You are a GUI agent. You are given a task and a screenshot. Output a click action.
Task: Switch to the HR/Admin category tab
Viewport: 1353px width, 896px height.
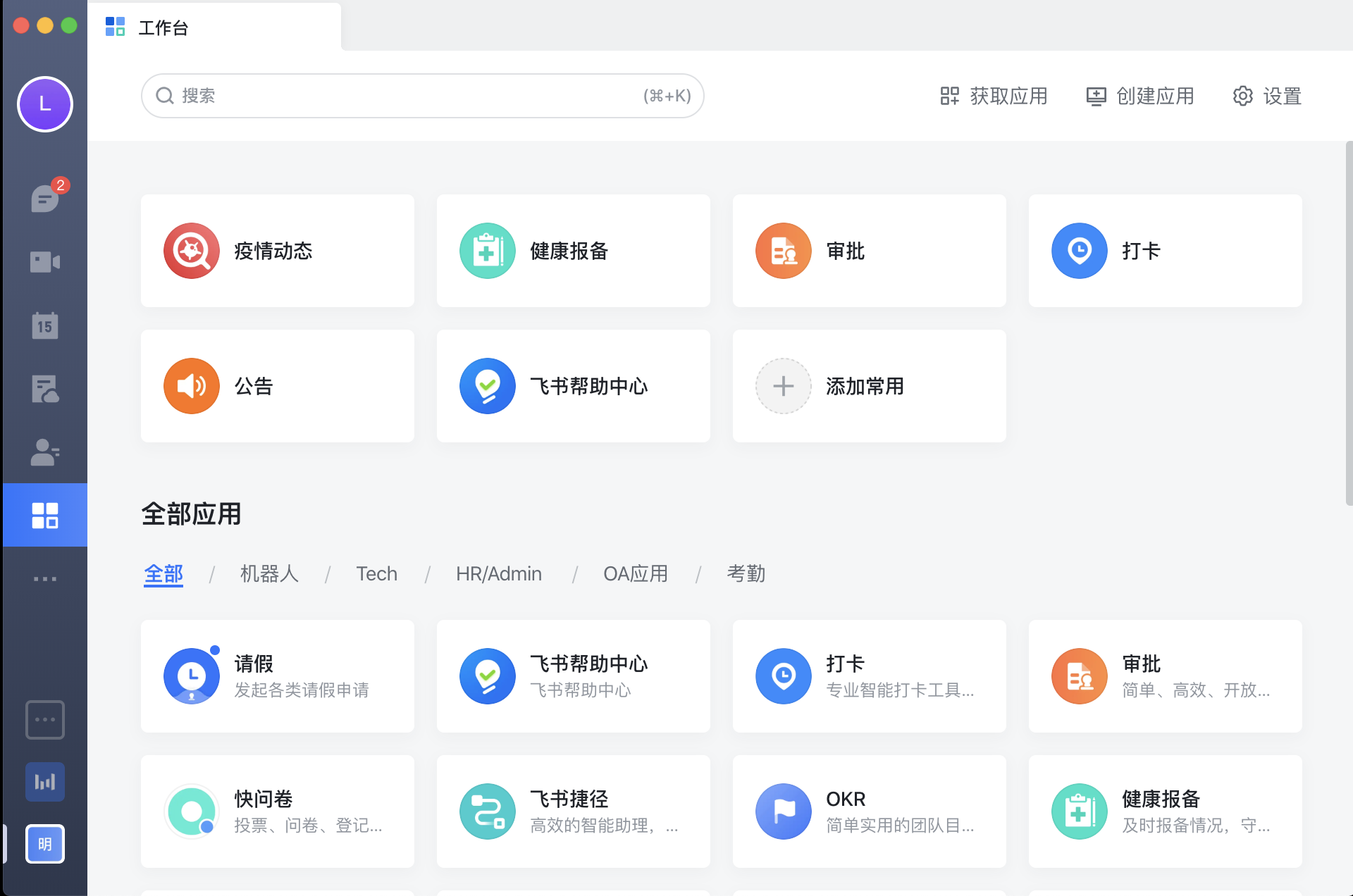pyautogui.click(x=499, y=574)
